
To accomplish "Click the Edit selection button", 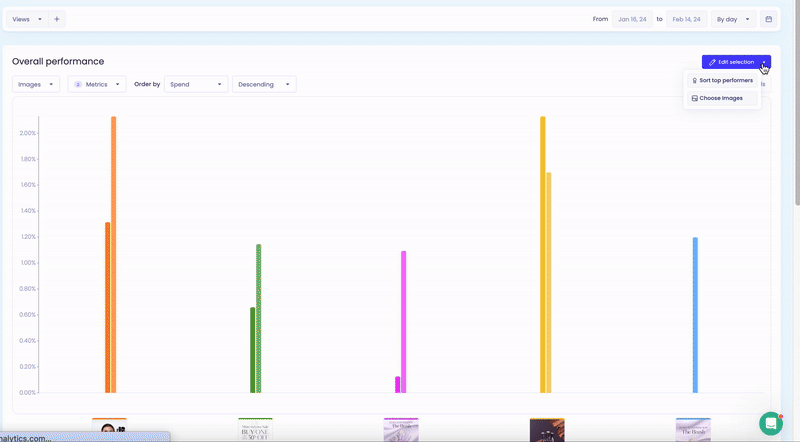I will pyautogui.click(x=731, y=62).
